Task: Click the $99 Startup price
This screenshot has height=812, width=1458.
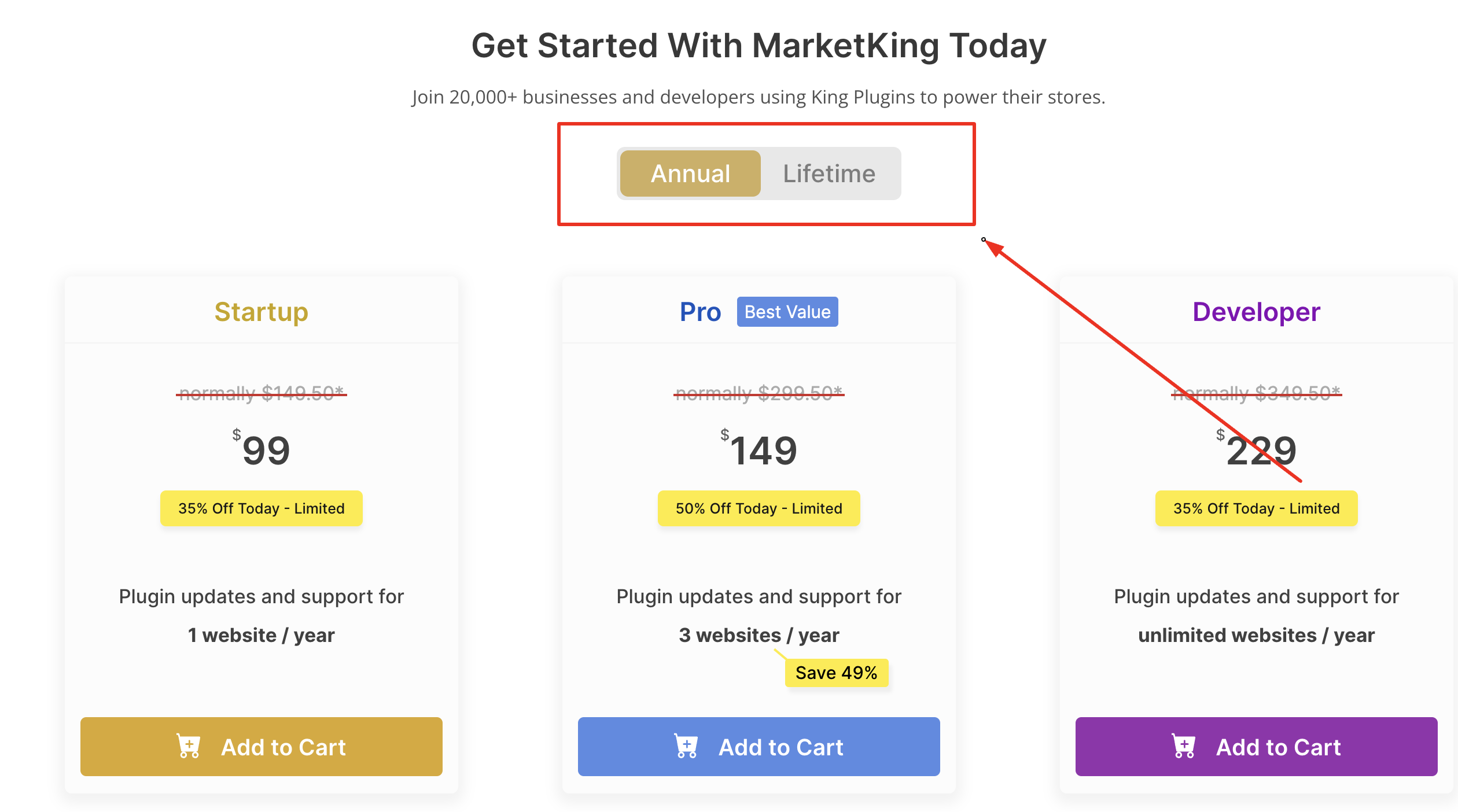Action: click(262, 449)
